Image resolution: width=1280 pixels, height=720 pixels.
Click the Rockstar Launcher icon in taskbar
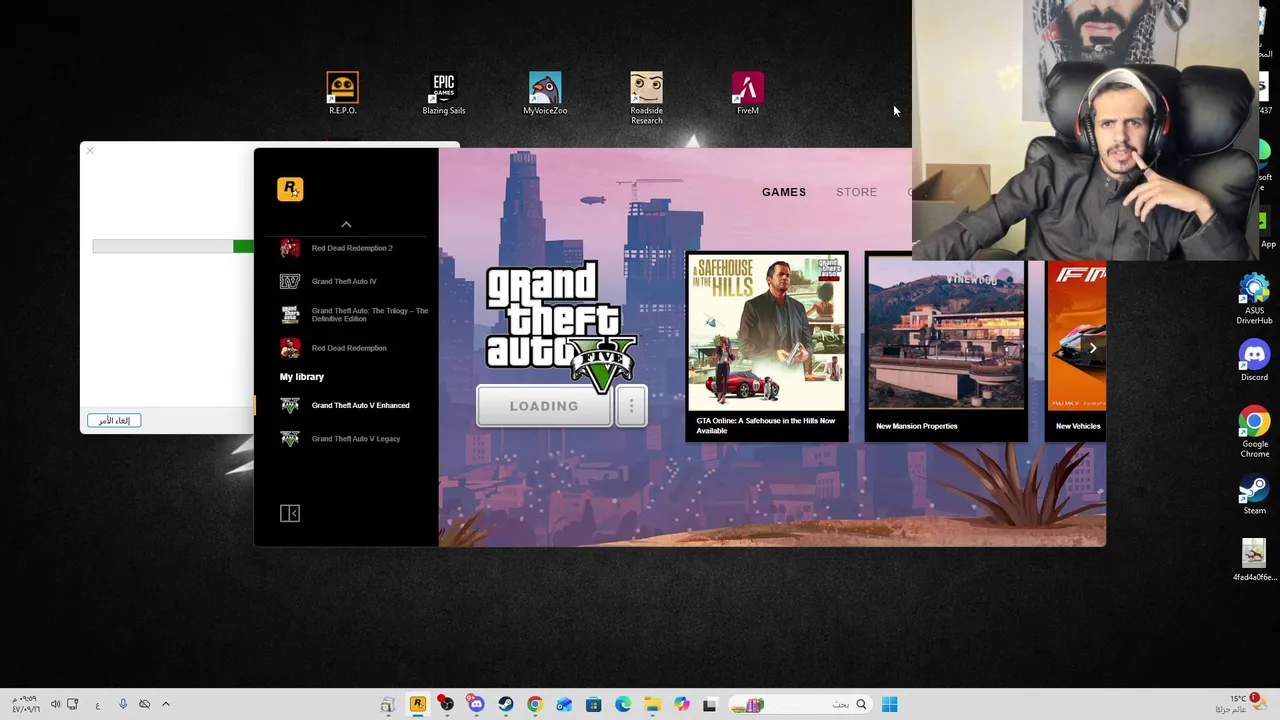click(x=418, y=704)
